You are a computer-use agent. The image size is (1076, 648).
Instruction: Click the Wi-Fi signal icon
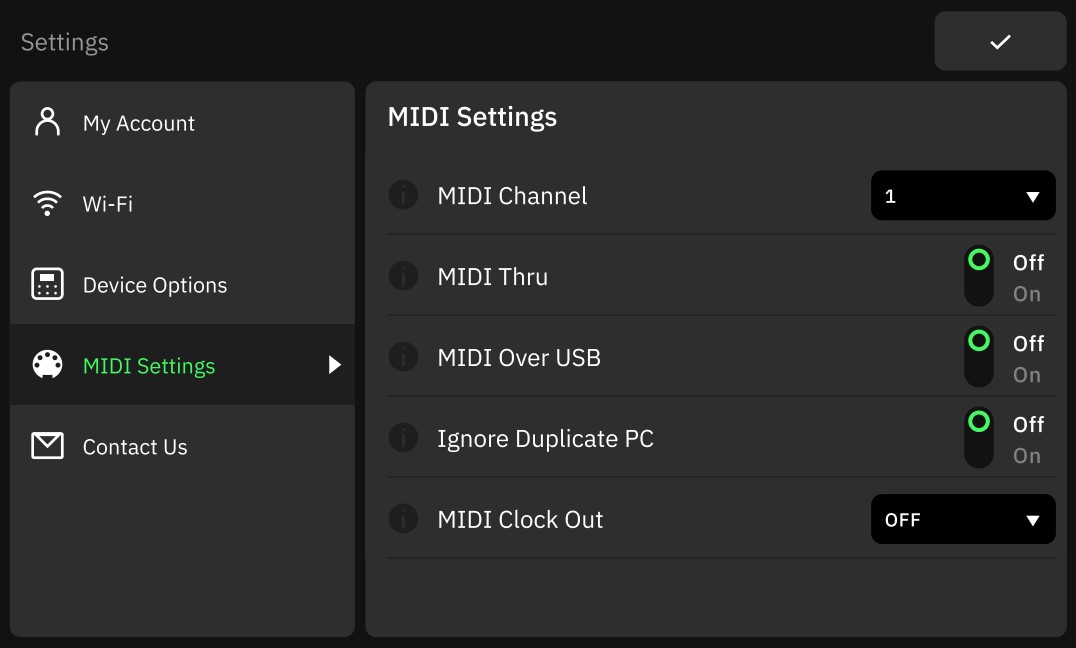pyautogui.click(x=47, y=203)
